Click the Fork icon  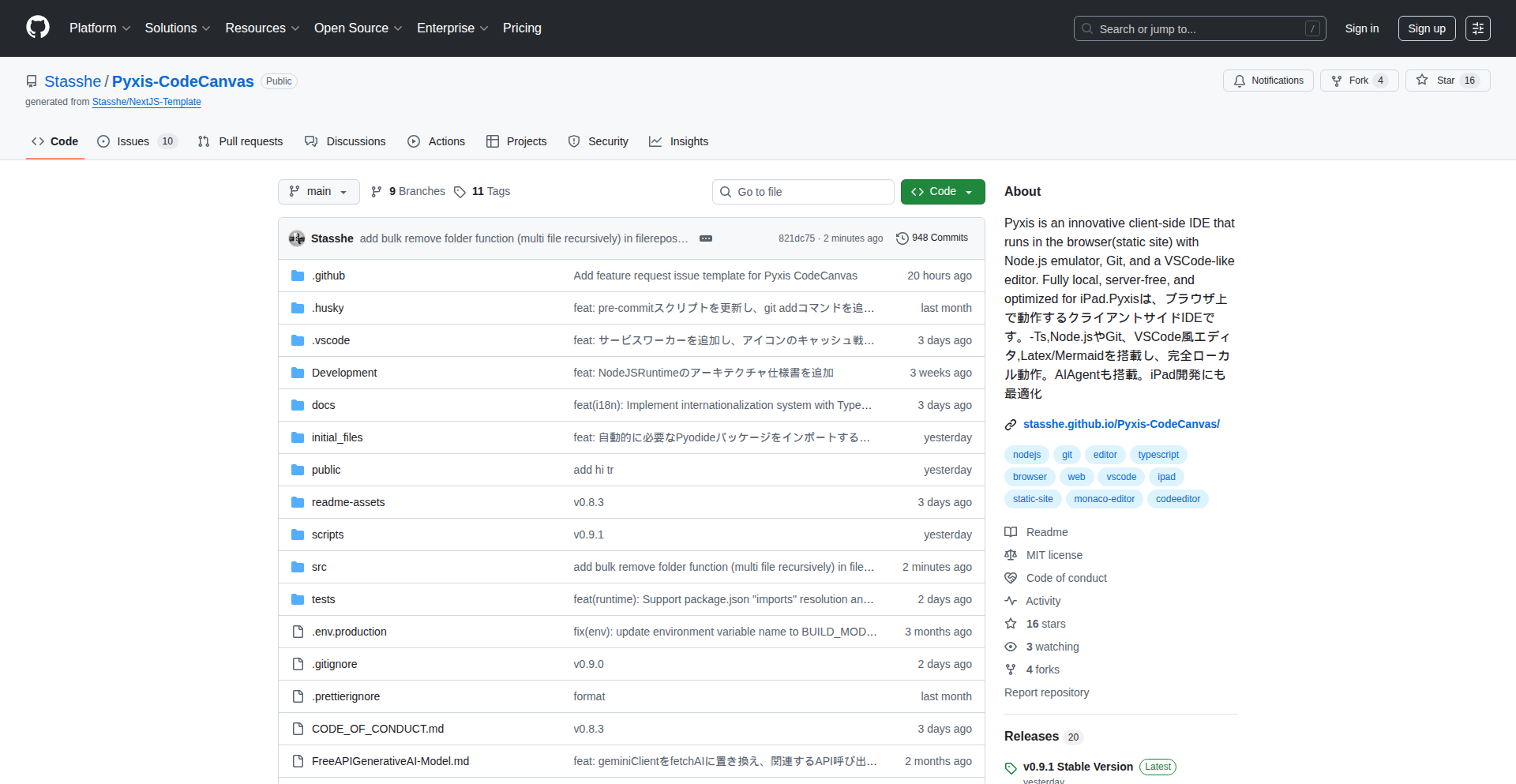(x=1336, y=80)
